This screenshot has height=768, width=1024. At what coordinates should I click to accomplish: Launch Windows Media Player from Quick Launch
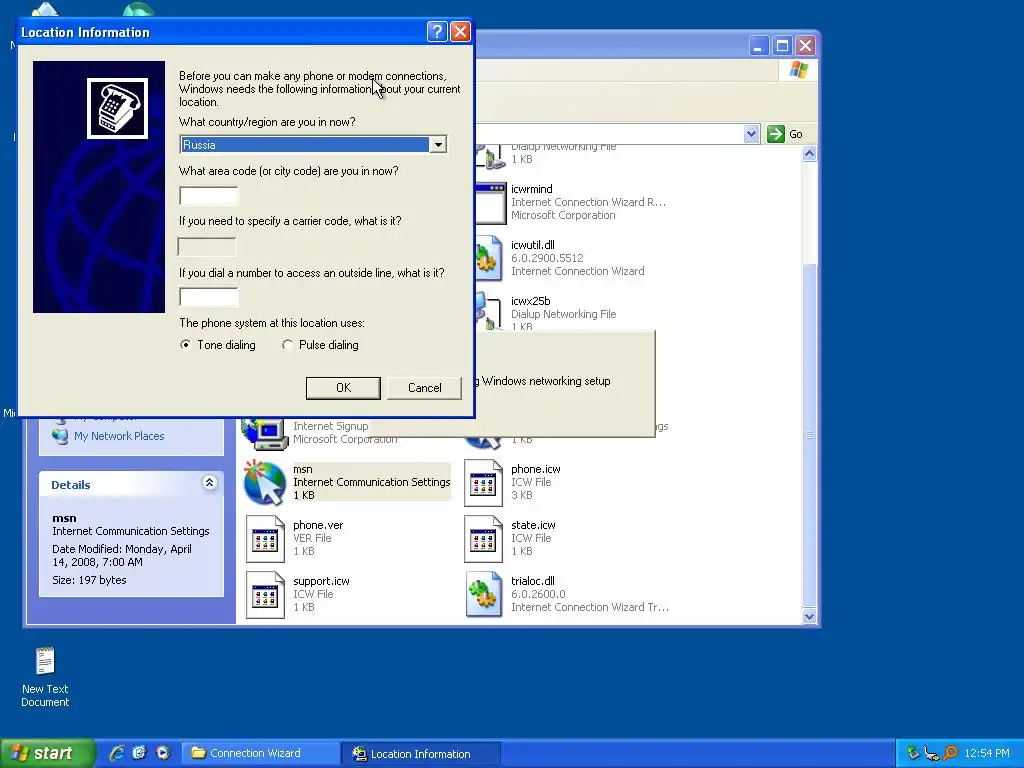163,753
